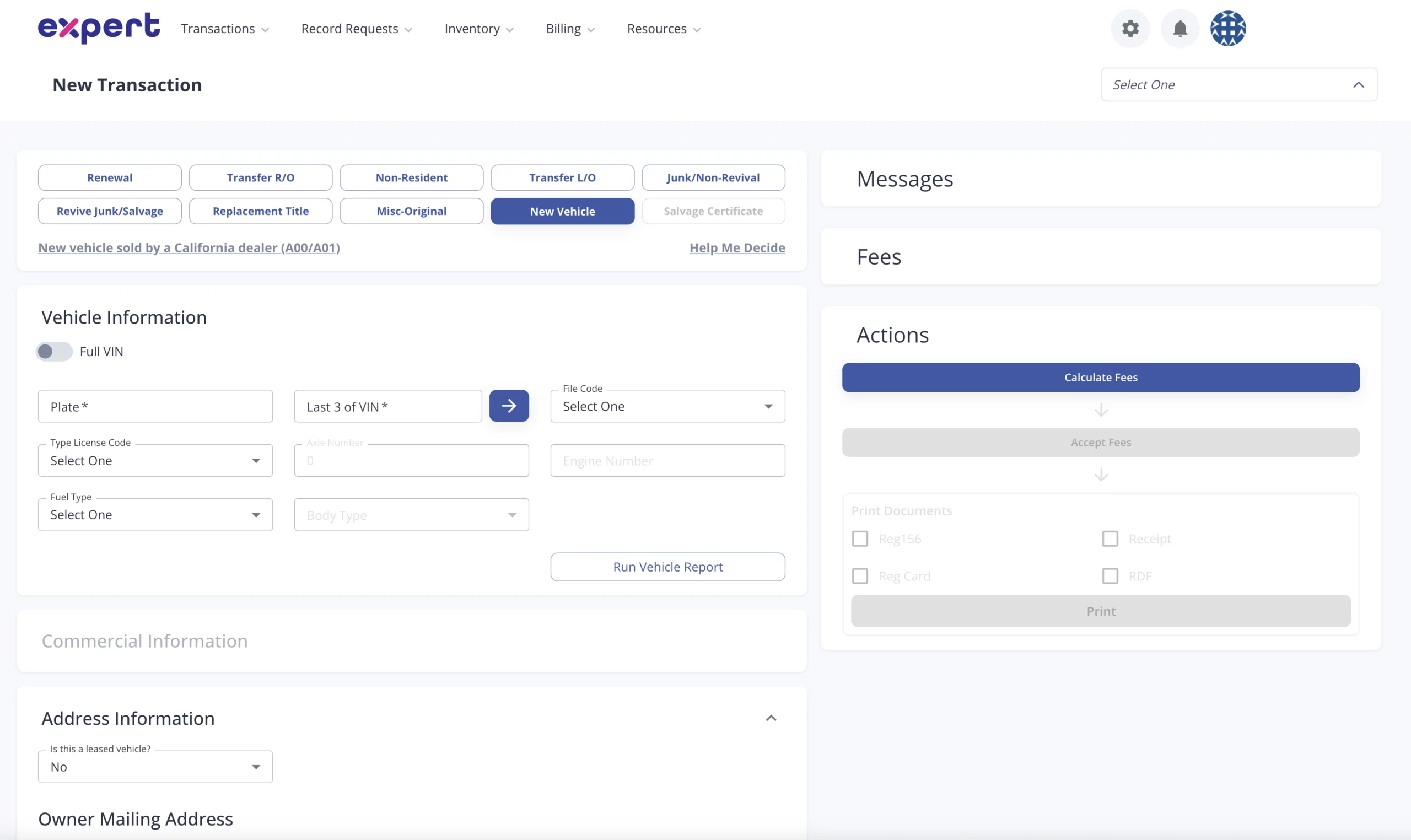Open the Billing menu

(570, 29)
